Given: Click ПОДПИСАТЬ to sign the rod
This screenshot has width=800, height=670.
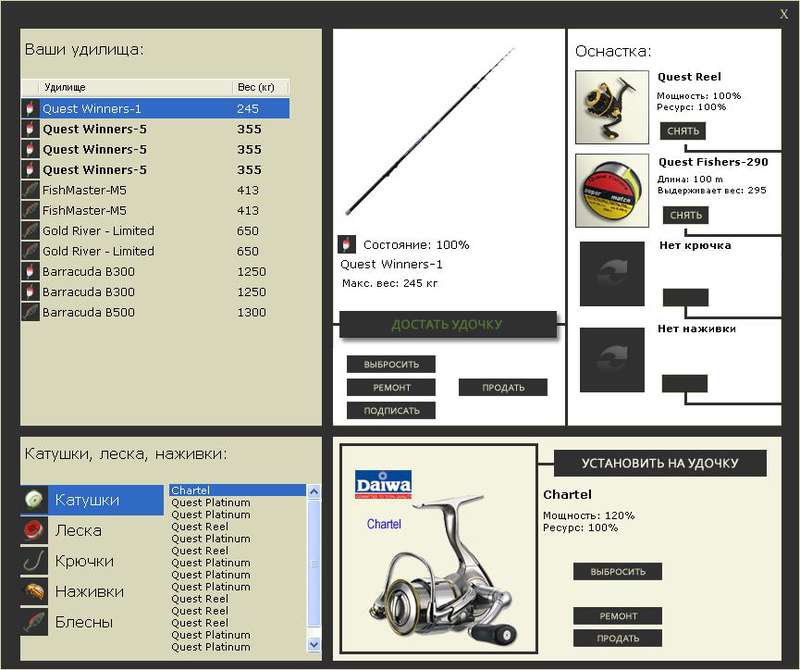Looking at the screenshot, I should [391, 411].
